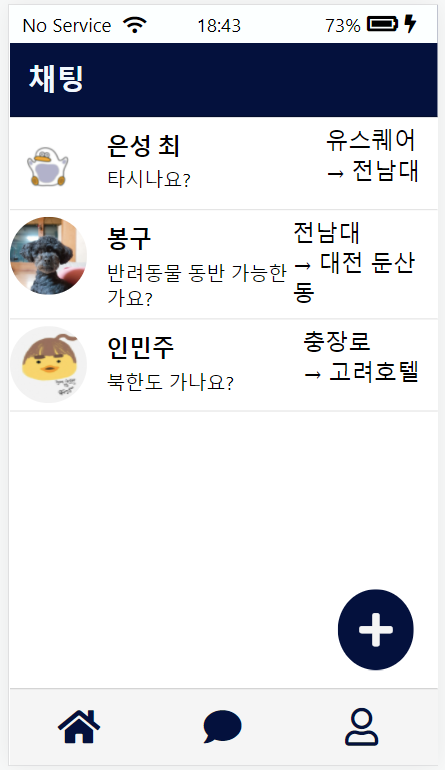Select the route 유스퀘어 → 전남대
The height and width of the screenshot is (770, 445).
(x=372, y=156)
